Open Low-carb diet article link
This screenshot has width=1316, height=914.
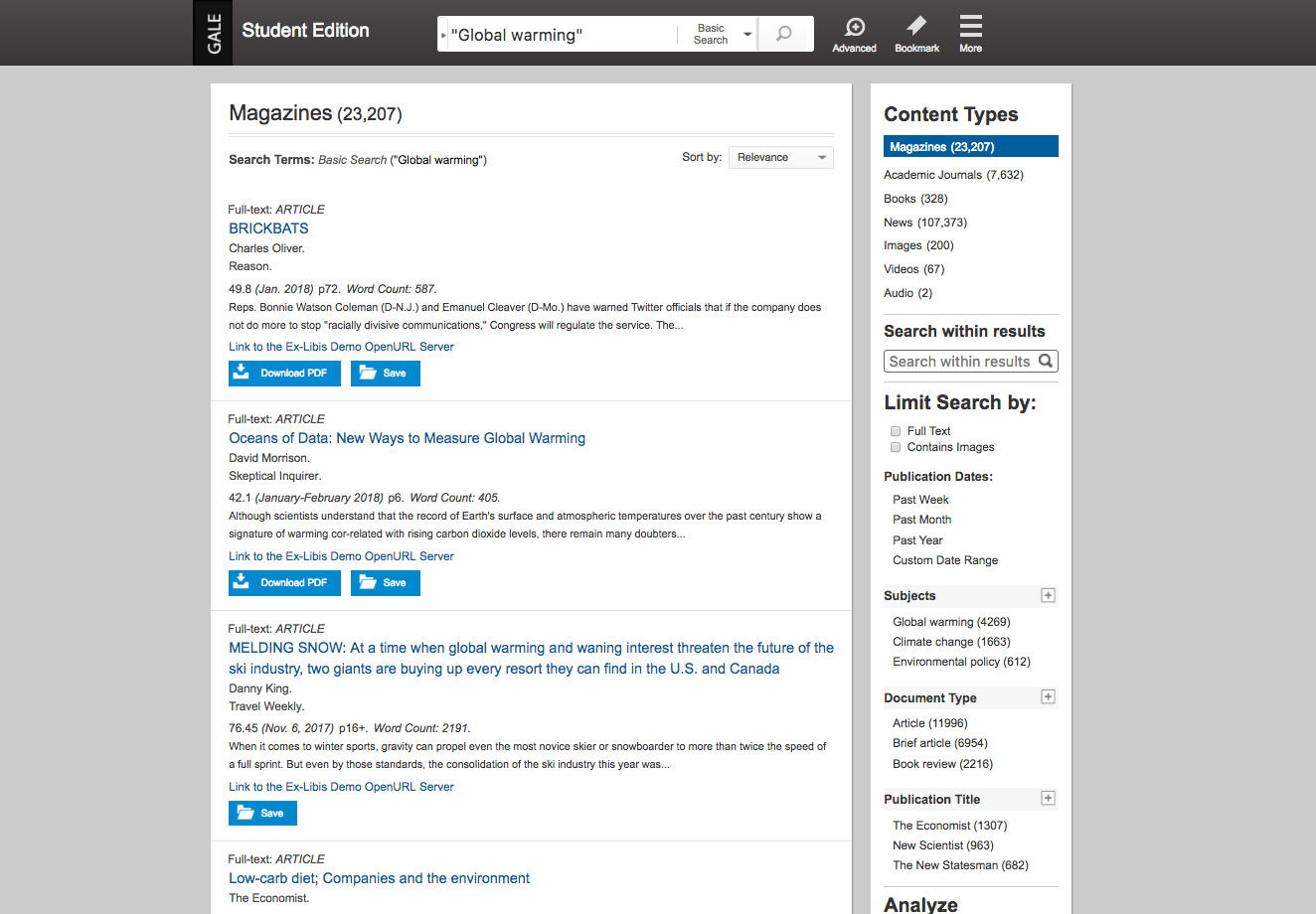click(x=379, y=878)
